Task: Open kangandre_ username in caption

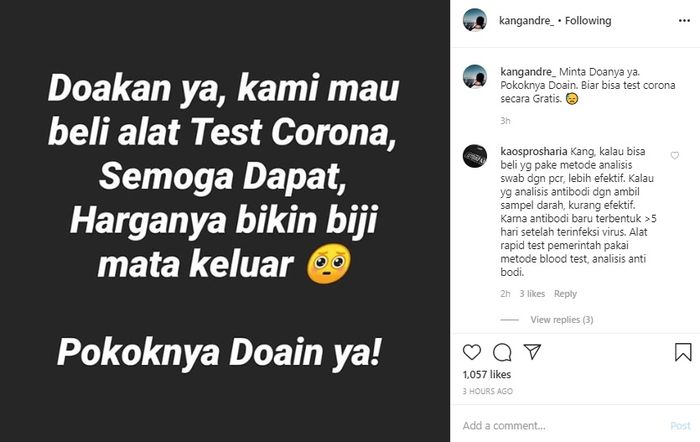Action: click(x=528, y=72)
